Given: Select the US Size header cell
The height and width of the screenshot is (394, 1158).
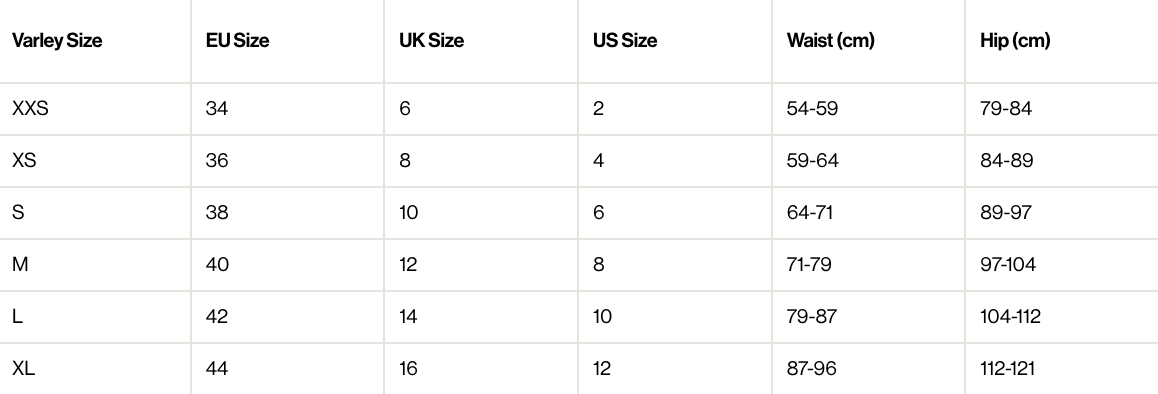Looking at the screenshot, I should coord(625,41).
